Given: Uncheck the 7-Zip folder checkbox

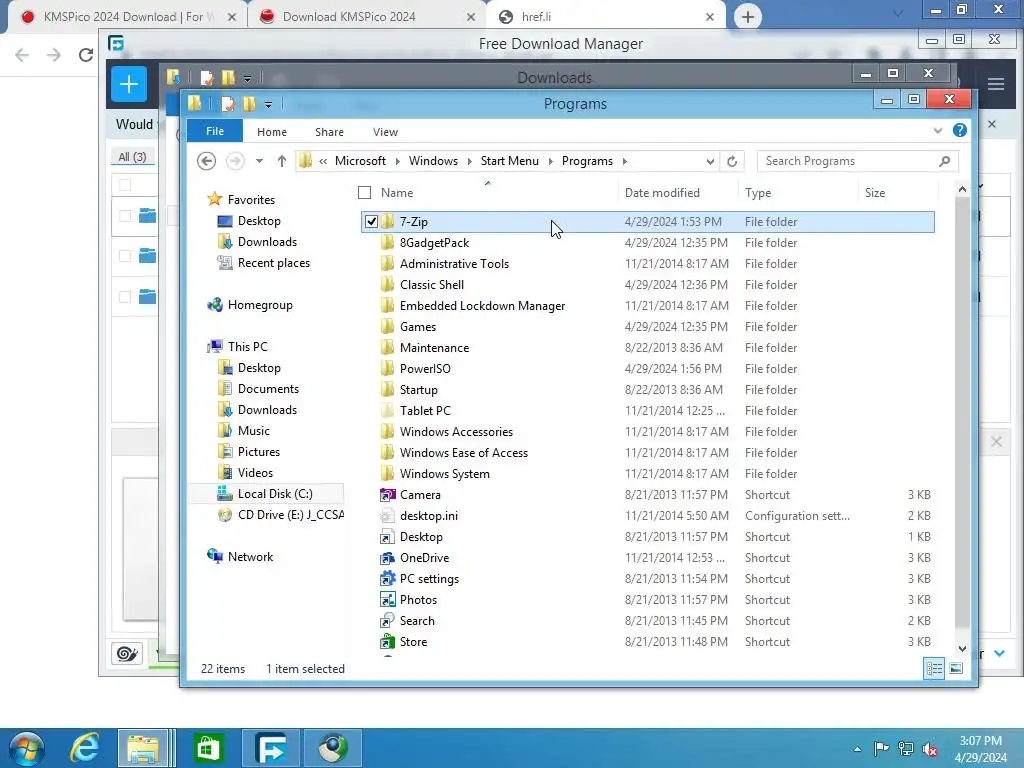Looking at the screenshot, I should coord(371,221).
